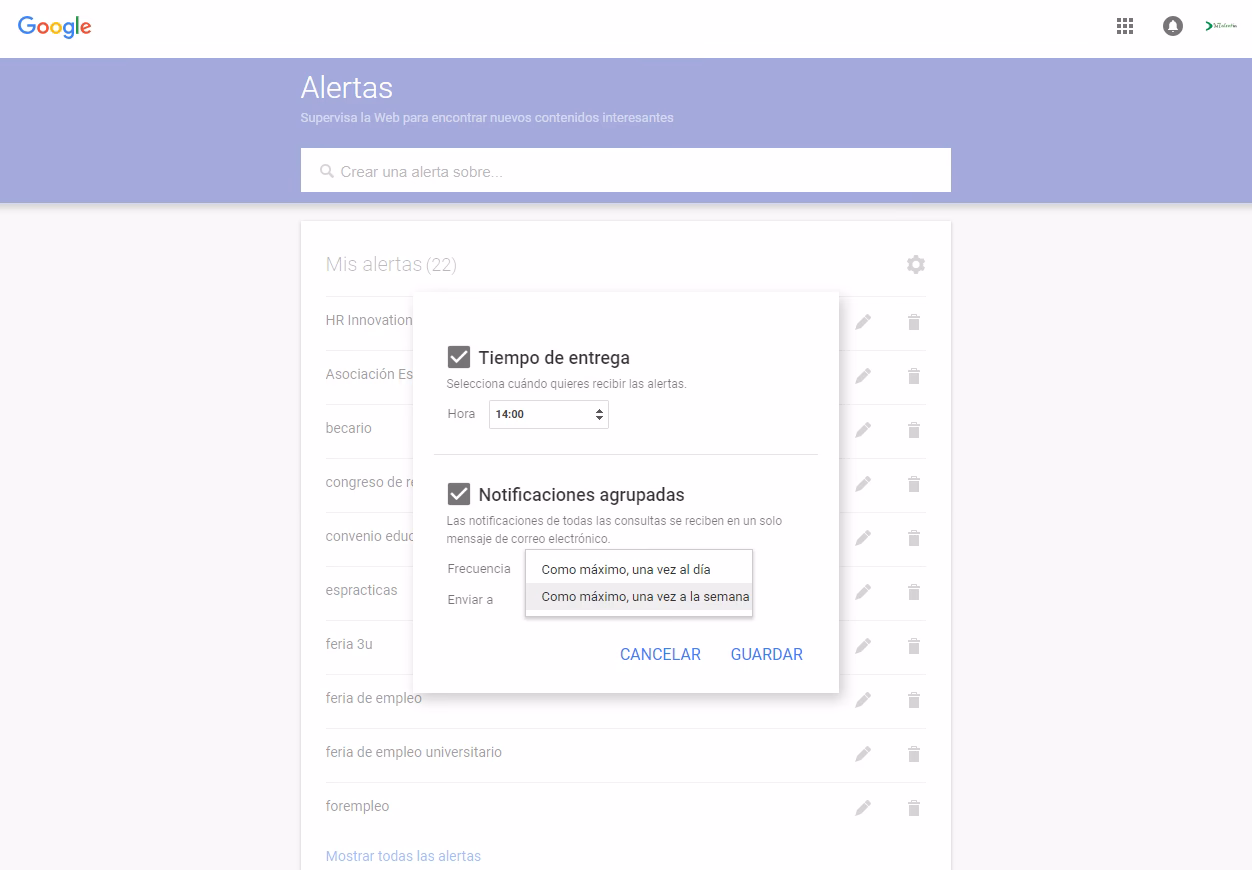Delete the forempleo alert with the trash icon
This screenshot has width=1252, height=870.
(913, 807)
